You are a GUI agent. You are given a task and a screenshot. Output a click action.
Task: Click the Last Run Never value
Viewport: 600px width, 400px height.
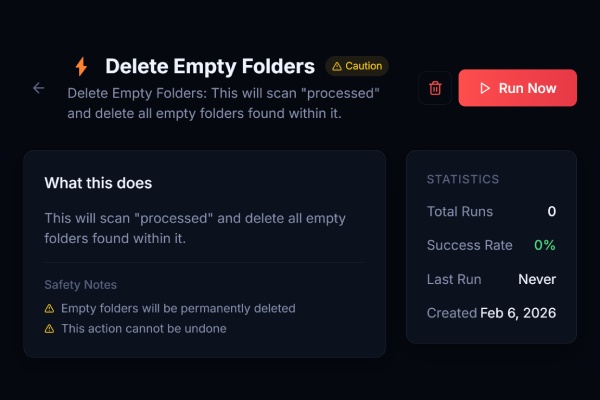pos(537,279)
